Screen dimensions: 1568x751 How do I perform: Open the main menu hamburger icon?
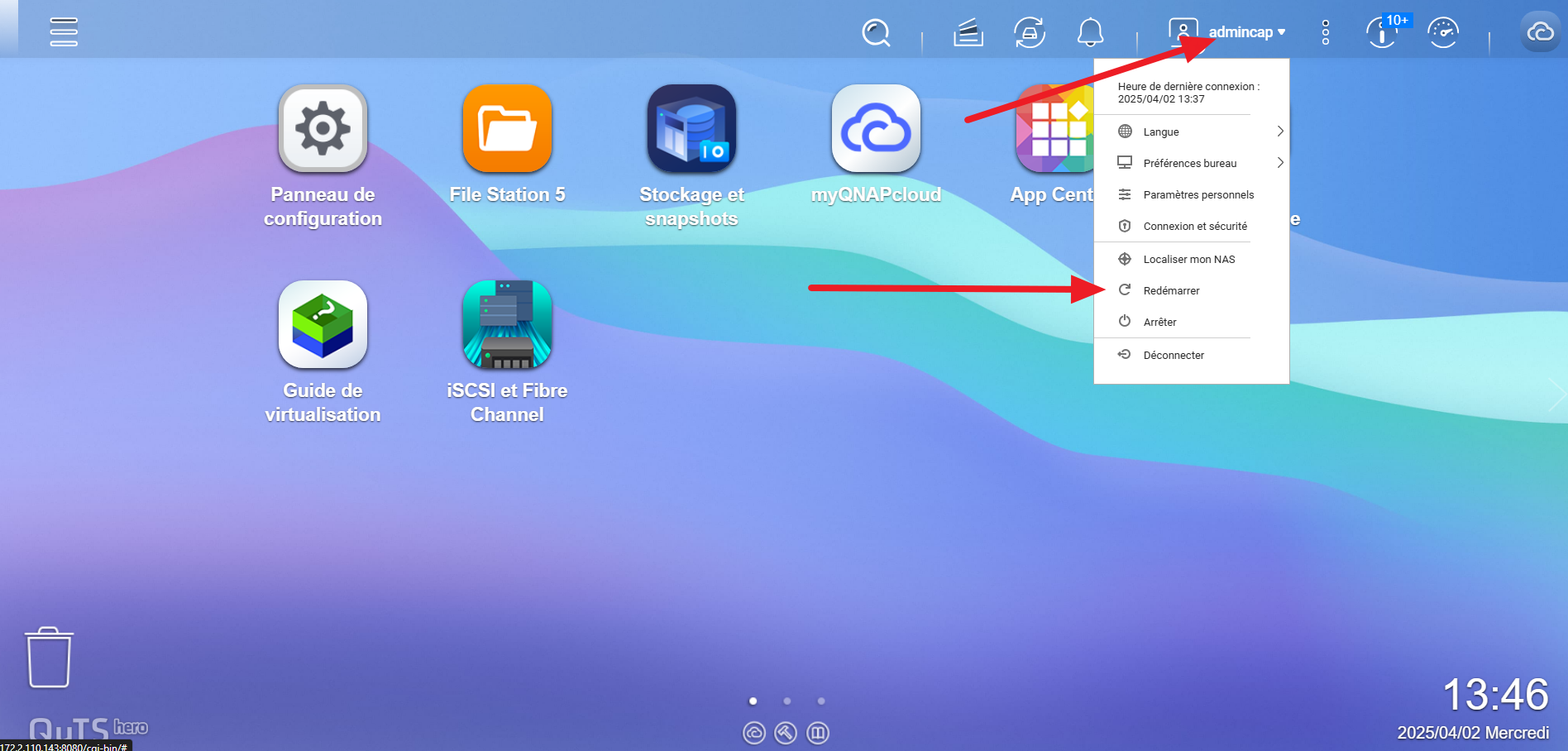[64, 32]
